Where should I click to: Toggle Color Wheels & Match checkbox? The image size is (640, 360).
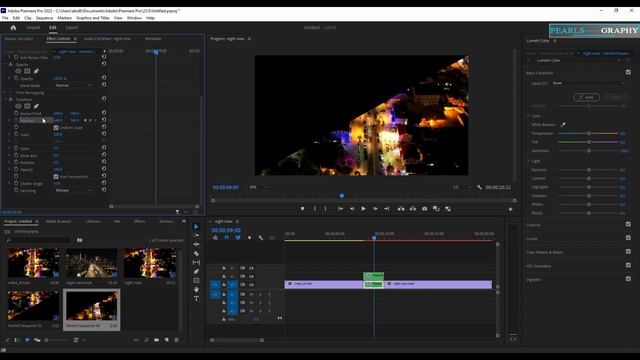(x=628, y=251)
